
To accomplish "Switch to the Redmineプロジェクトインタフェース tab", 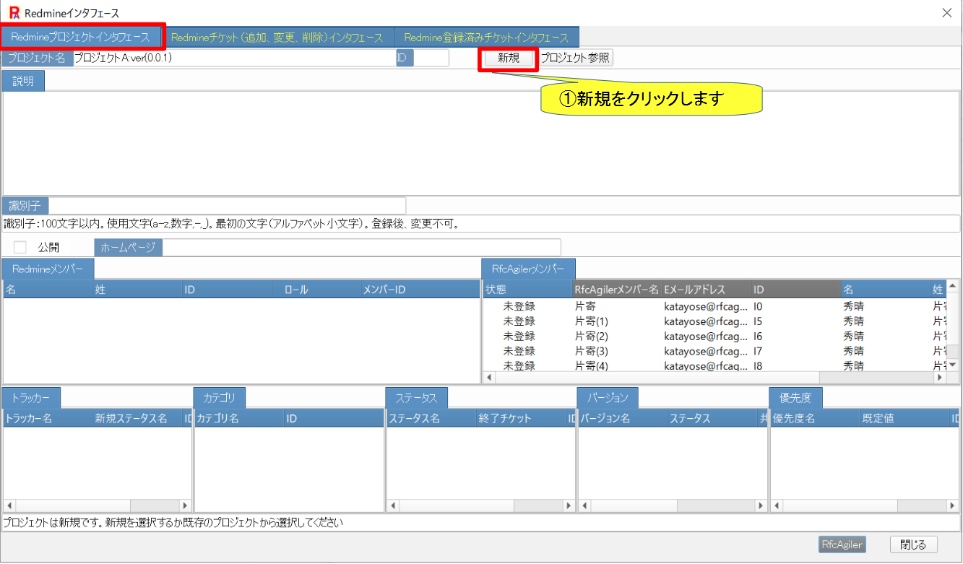I will click(x=82, y=37).
